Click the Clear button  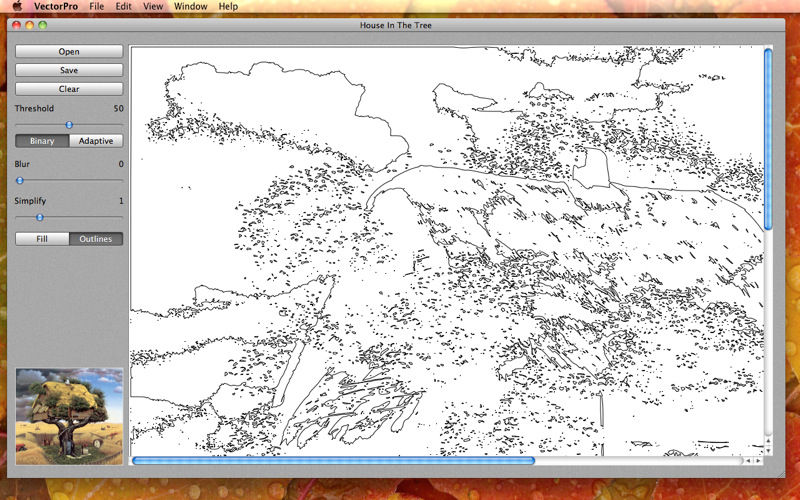click(69, 89)
